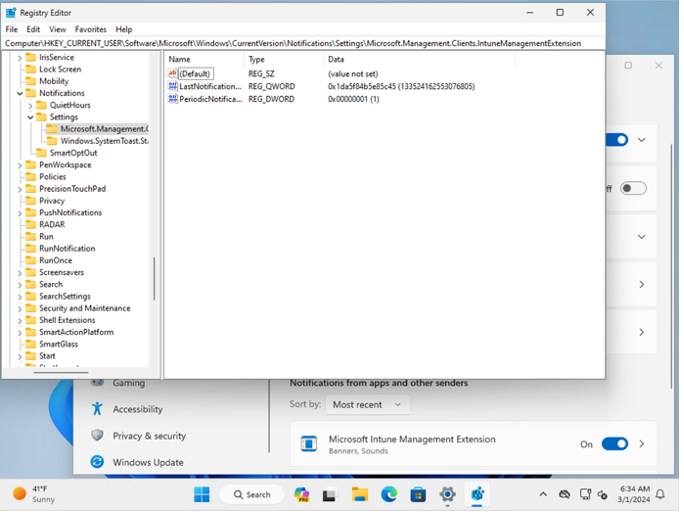
Task: Click the Accessibility icon in Settings sidebar
Action: click(x=97, y=409)
